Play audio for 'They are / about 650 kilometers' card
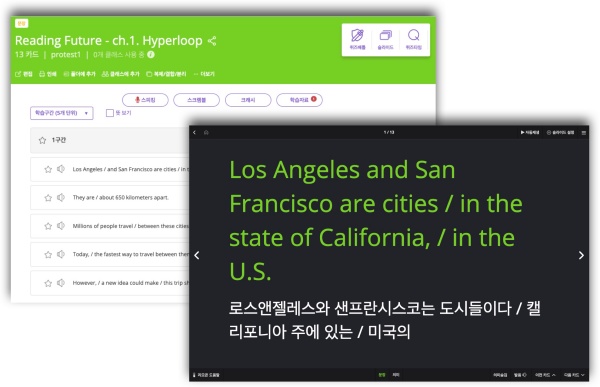Viewport: 600px width, 387px height. click(61, 198)
